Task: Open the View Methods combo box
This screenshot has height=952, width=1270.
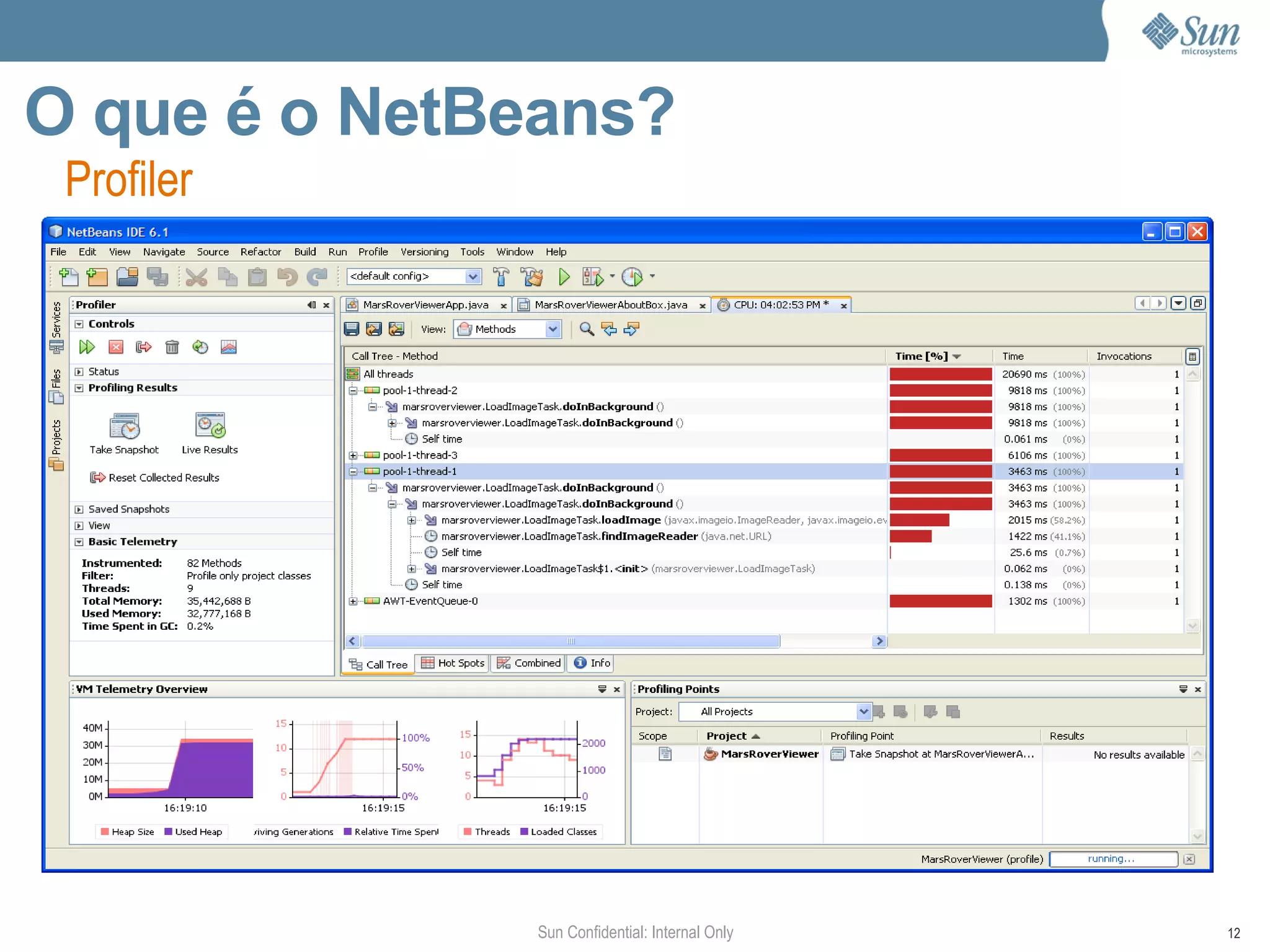Action: click(507, 329)
